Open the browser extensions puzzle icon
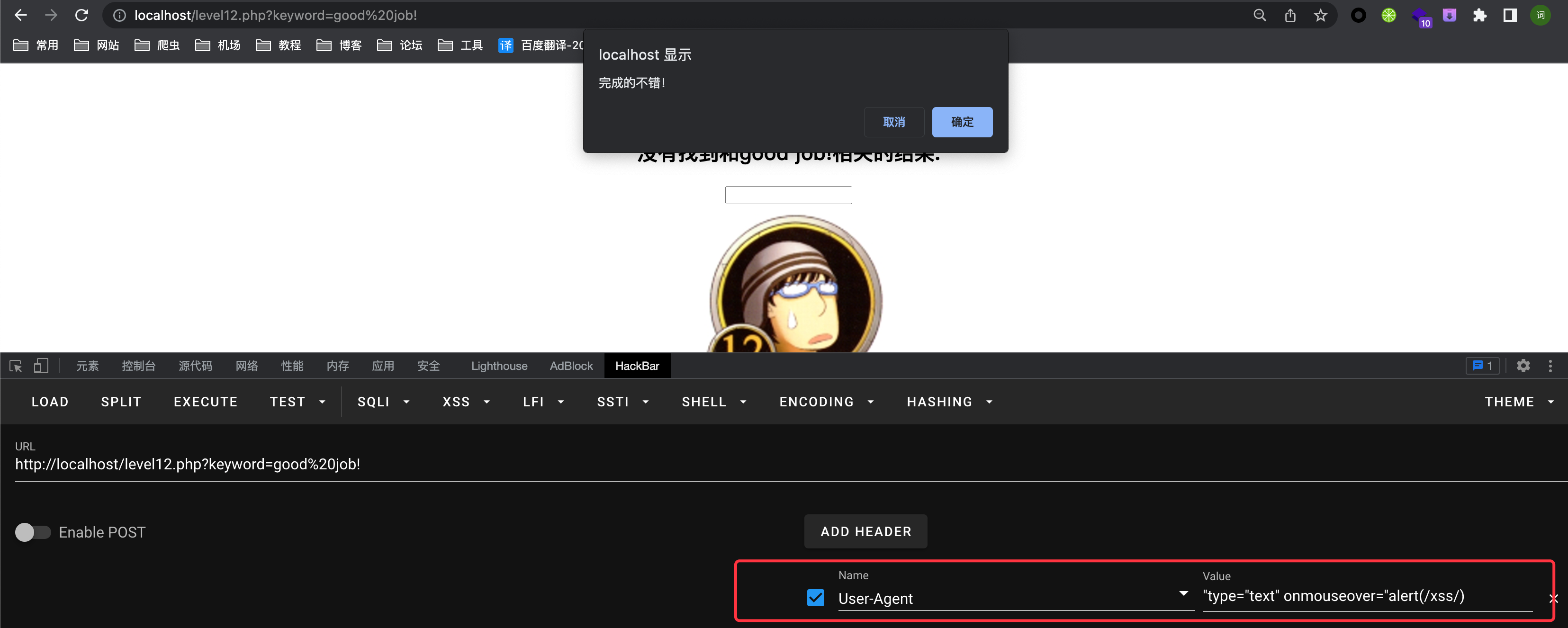The height and width of the screenshot is (628, 1568). pyautogui.click(x=1480, y=15)
